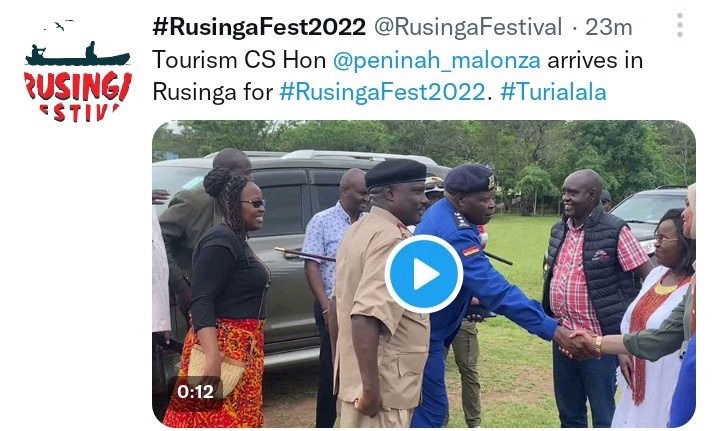Click the red RUSINGA logo text
The image size is (720, 431).
[78, 86]
